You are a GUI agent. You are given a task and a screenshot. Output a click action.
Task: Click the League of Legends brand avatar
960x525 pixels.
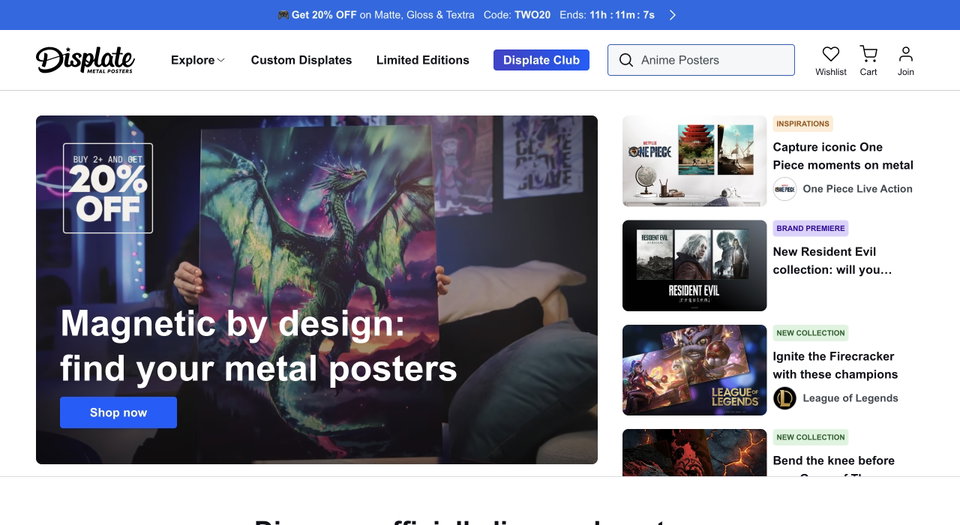[784, 398]
